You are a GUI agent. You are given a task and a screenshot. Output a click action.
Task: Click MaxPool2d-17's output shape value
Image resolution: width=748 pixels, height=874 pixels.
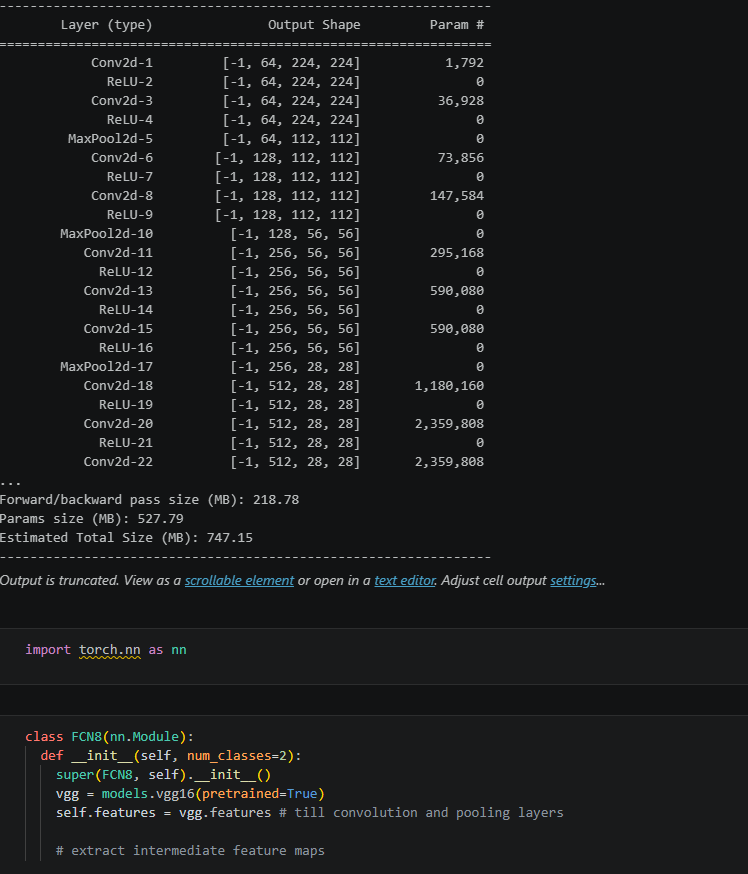coord(295,366)
